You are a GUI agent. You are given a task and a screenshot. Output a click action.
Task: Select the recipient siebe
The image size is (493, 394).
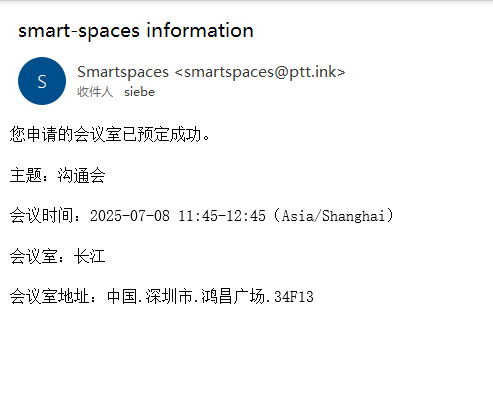(x=139, y=92)
